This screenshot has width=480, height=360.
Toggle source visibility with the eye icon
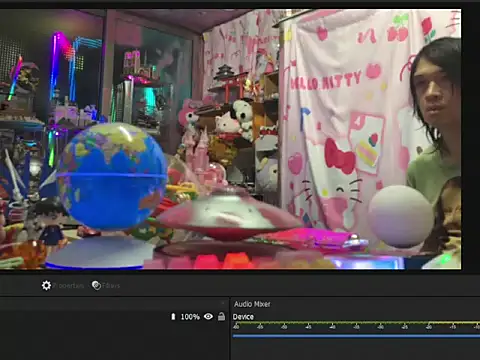pyautogui.click(x=208, y=316)
